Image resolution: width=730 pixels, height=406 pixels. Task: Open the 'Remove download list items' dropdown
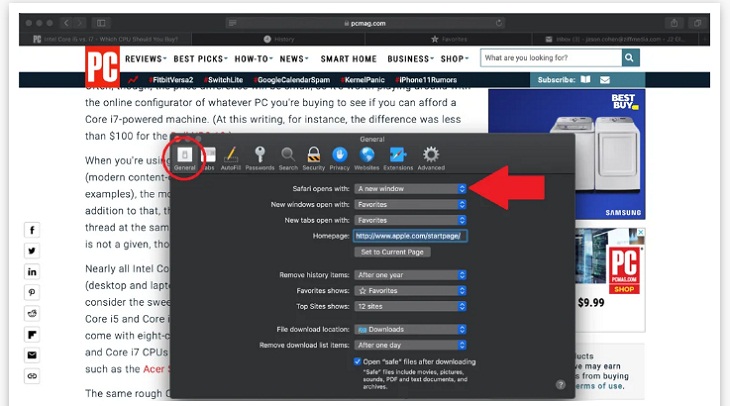(x=410, y=345)
